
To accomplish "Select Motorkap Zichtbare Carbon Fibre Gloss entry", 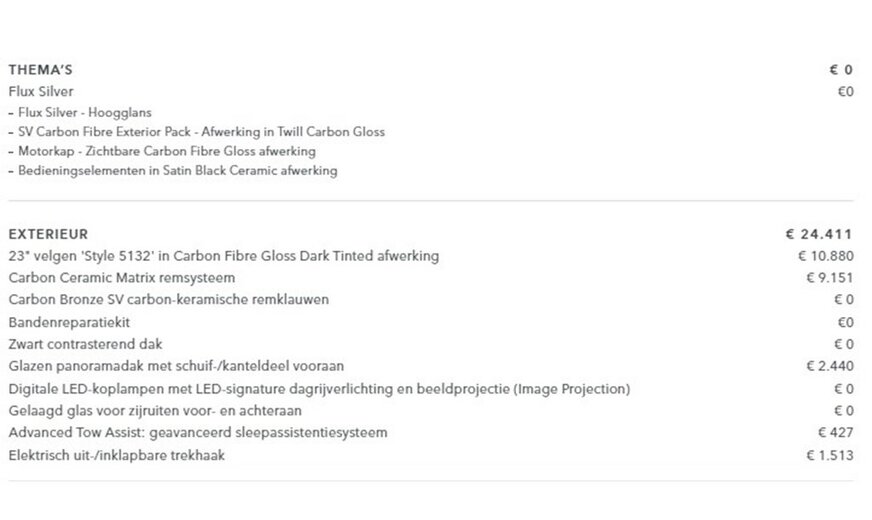I will 165,151.
